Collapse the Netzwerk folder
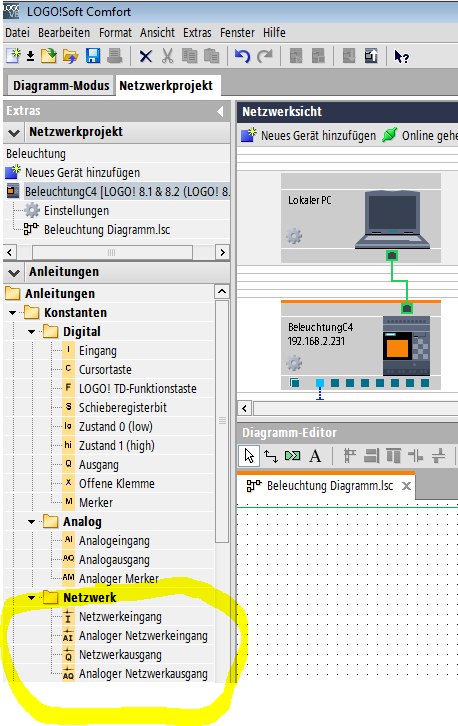 pyautogui.click(x=31, y=598)
